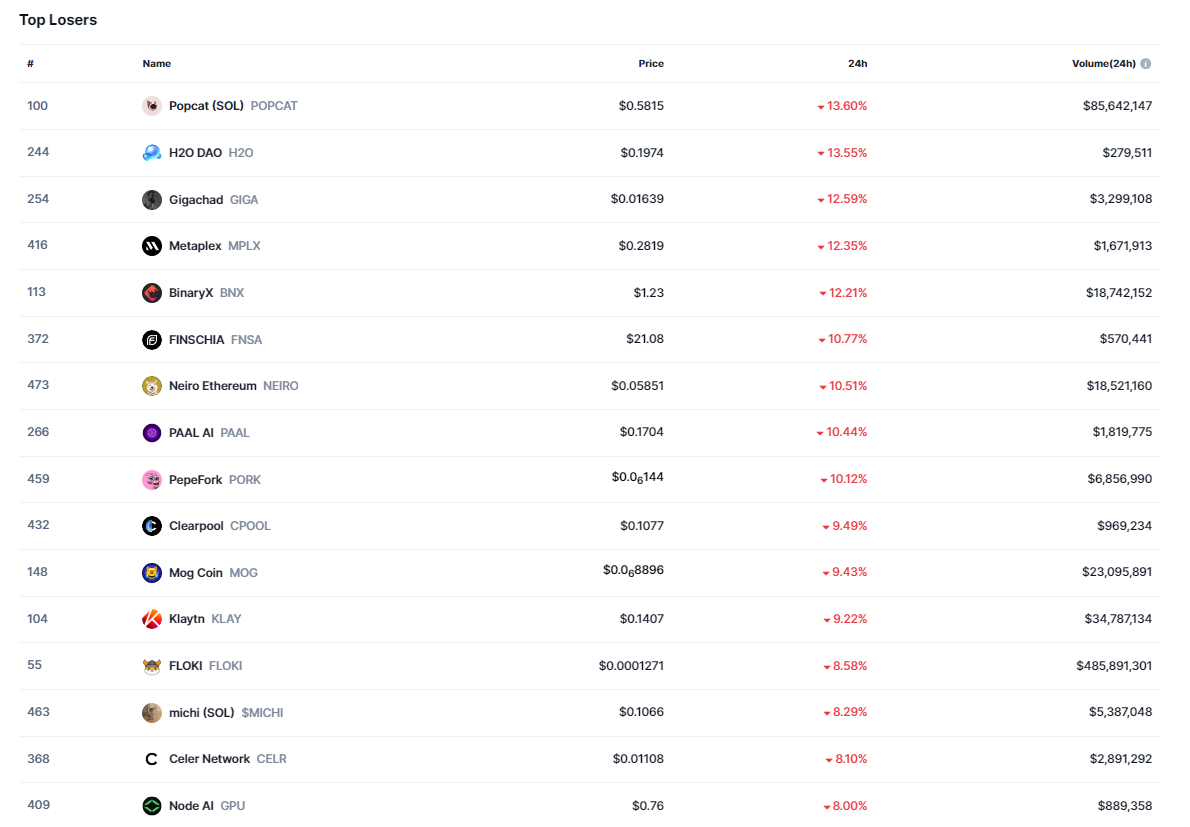Sort by the 24h change column
1190x827 pixels.
(x=857, y=64)
